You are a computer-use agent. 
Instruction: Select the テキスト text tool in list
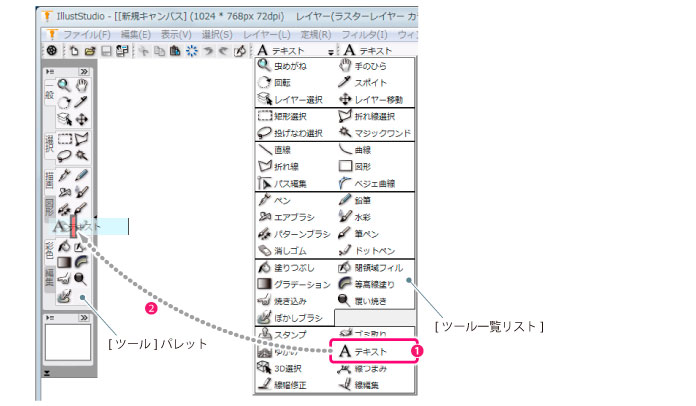click(x=370, y=351)
